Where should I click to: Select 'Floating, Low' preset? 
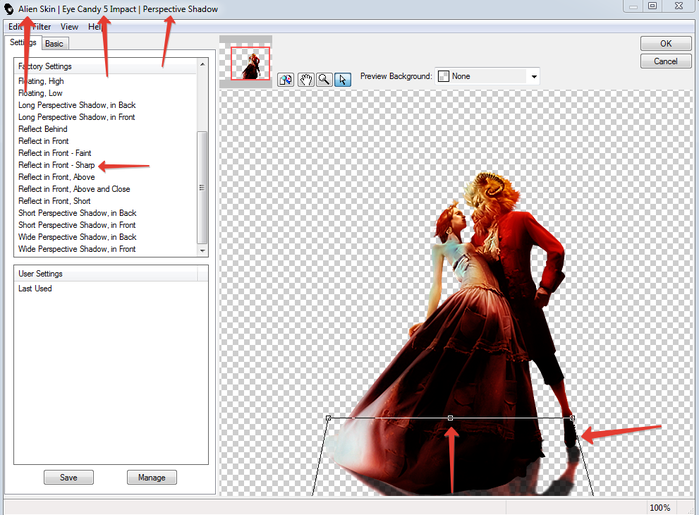click(x=40, y=93)
